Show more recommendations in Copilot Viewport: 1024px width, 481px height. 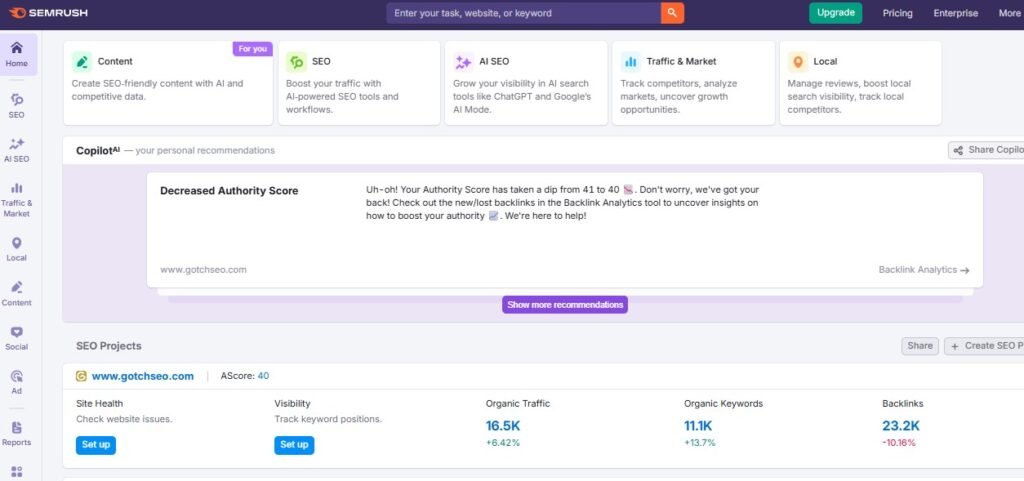tap(565, 304)
